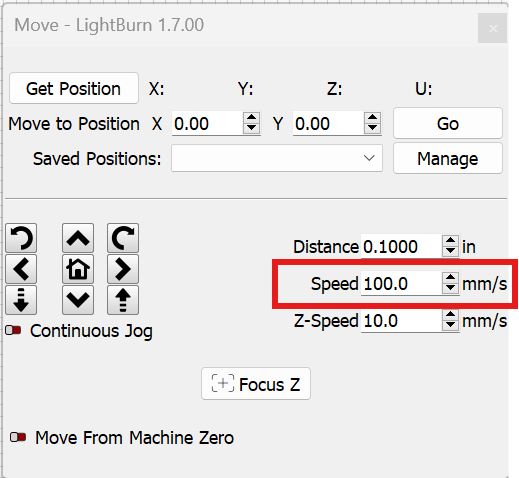The image size is (519, 478).
Task: Increase Z-Speed with the up stepper arrow
Action: pos(450,315)
